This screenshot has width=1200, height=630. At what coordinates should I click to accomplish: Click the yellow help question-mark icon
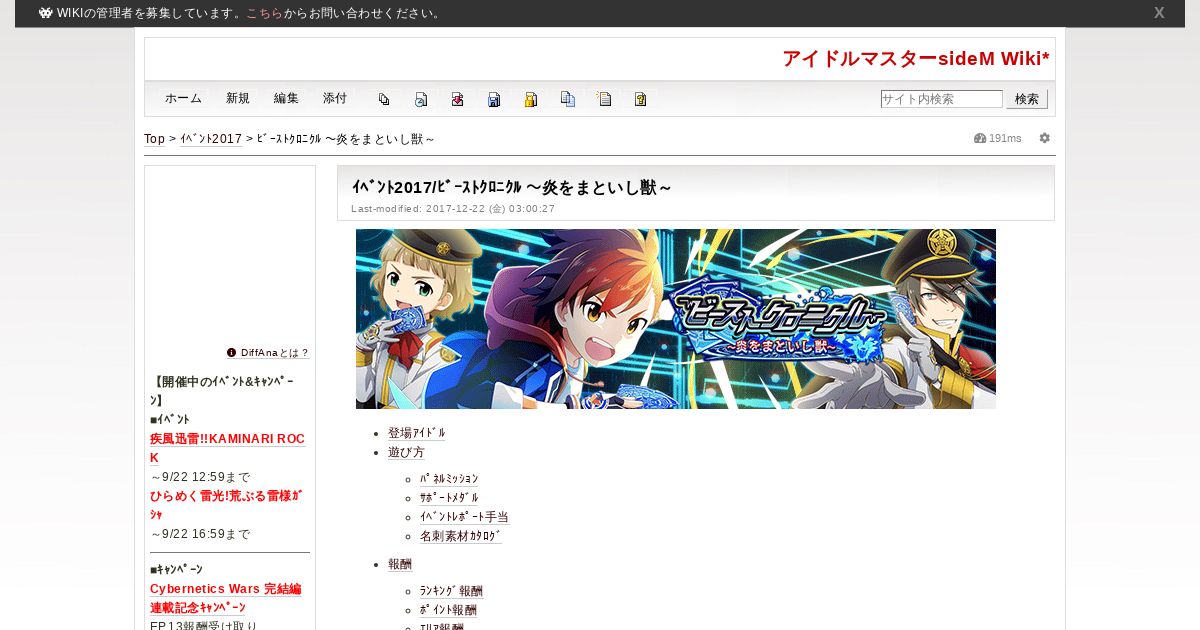pos(641,99)
